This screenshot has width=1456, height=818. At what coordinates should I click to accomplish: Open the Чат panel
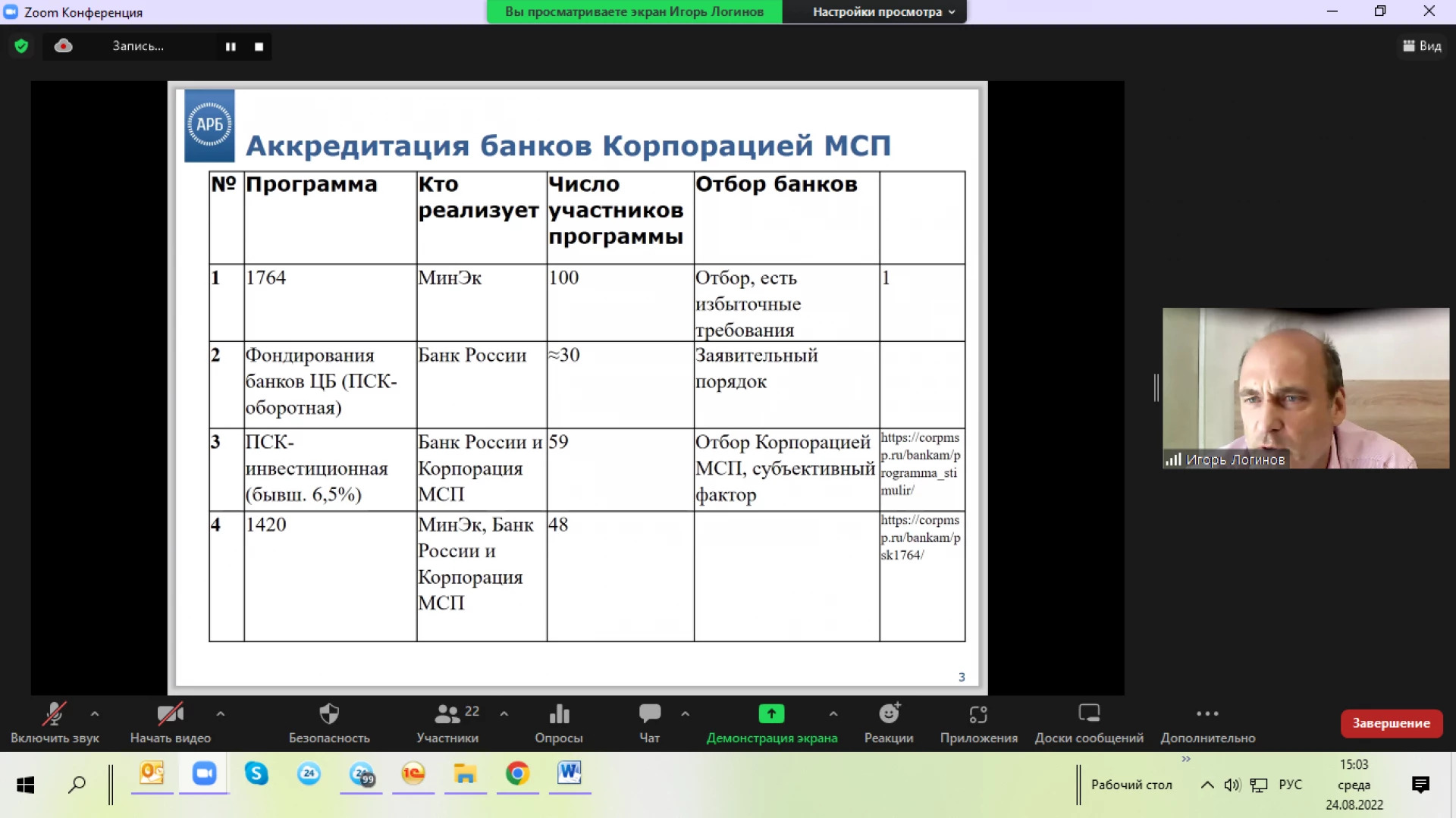click(650, 722)
